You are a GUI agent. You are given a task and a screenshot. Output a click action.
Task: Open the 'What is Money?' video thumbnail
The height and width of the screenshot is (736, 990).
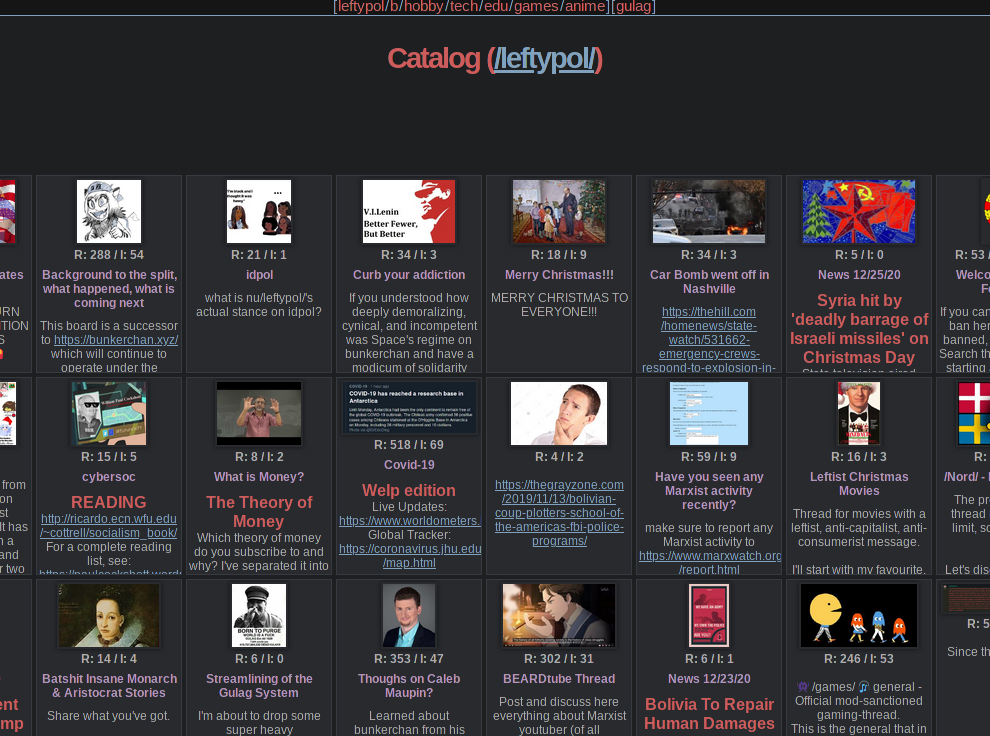point(258,413)
